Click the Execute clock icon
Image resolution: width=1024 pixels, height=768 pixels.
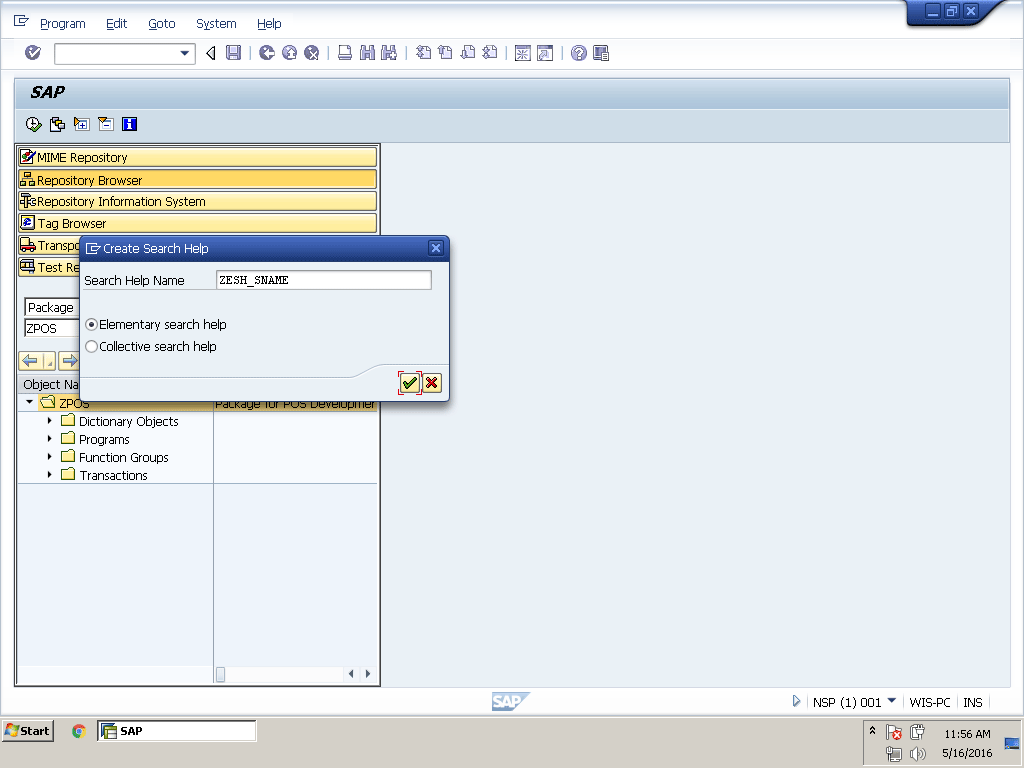tap(33, 124)
